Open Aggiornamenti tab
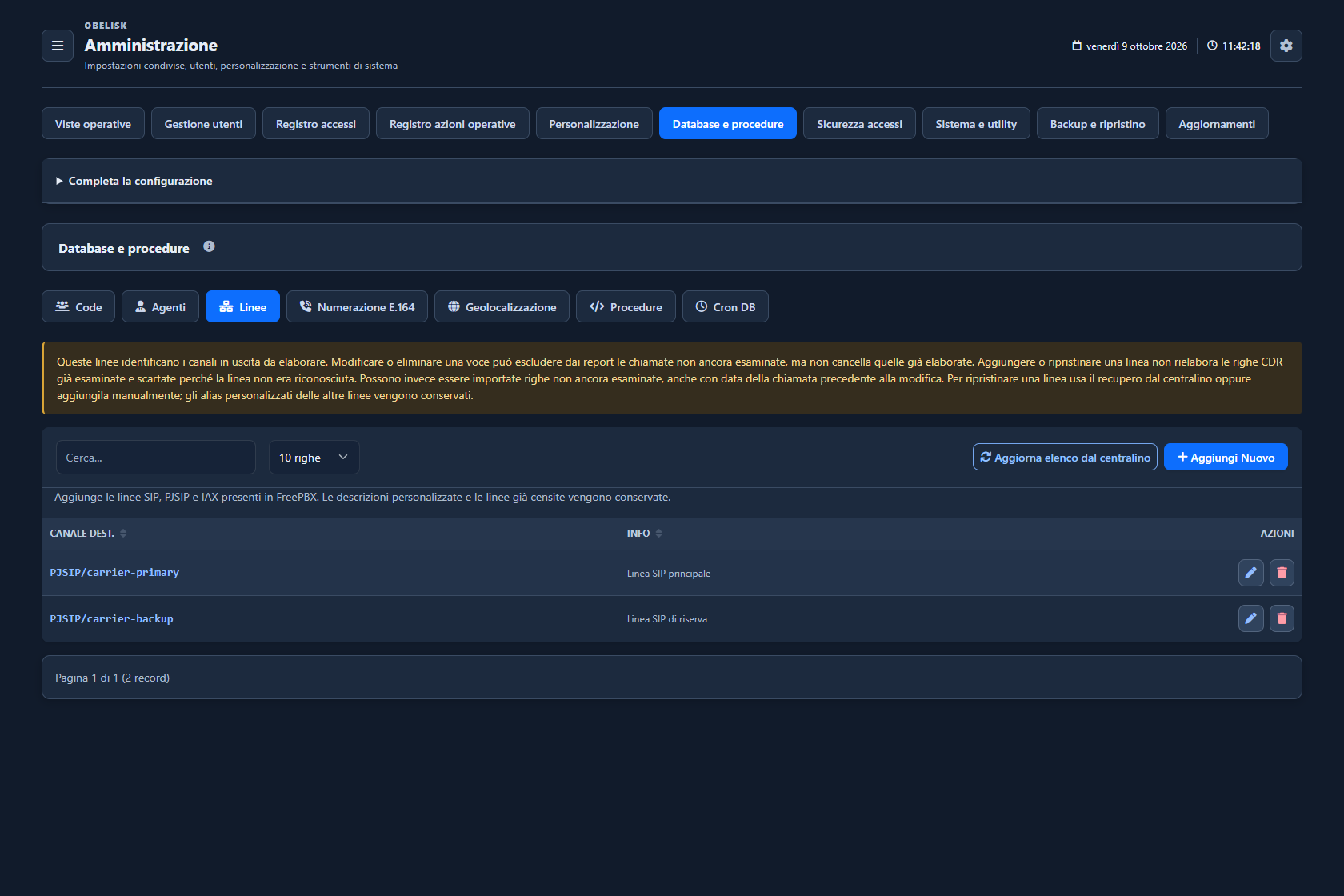 [x=1217, y=123]
